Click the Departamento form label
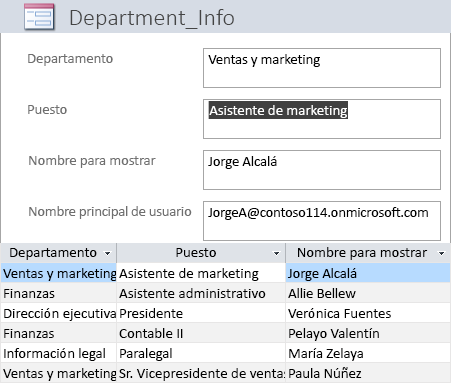Viewport: 451px width, 384px height. [70, 59]
